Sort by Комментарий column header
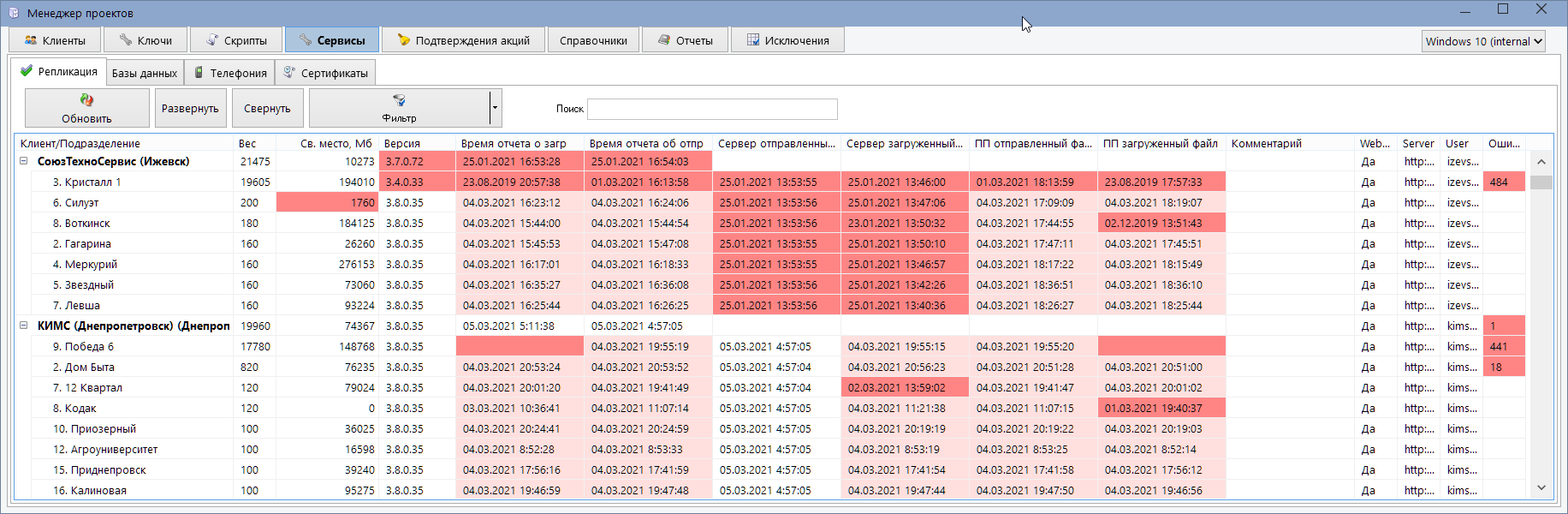1568x514 pixels. (1290, 143)
